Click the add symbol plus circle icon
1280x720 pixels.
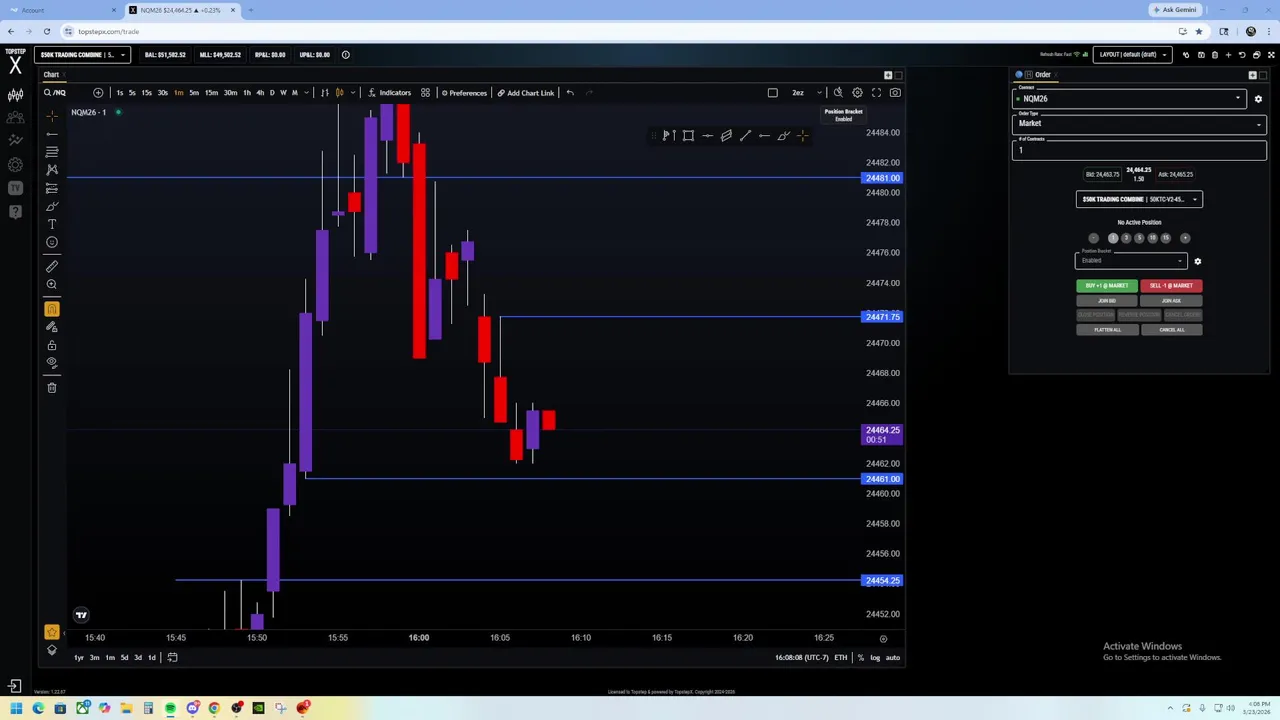click(x=98, y=93)
